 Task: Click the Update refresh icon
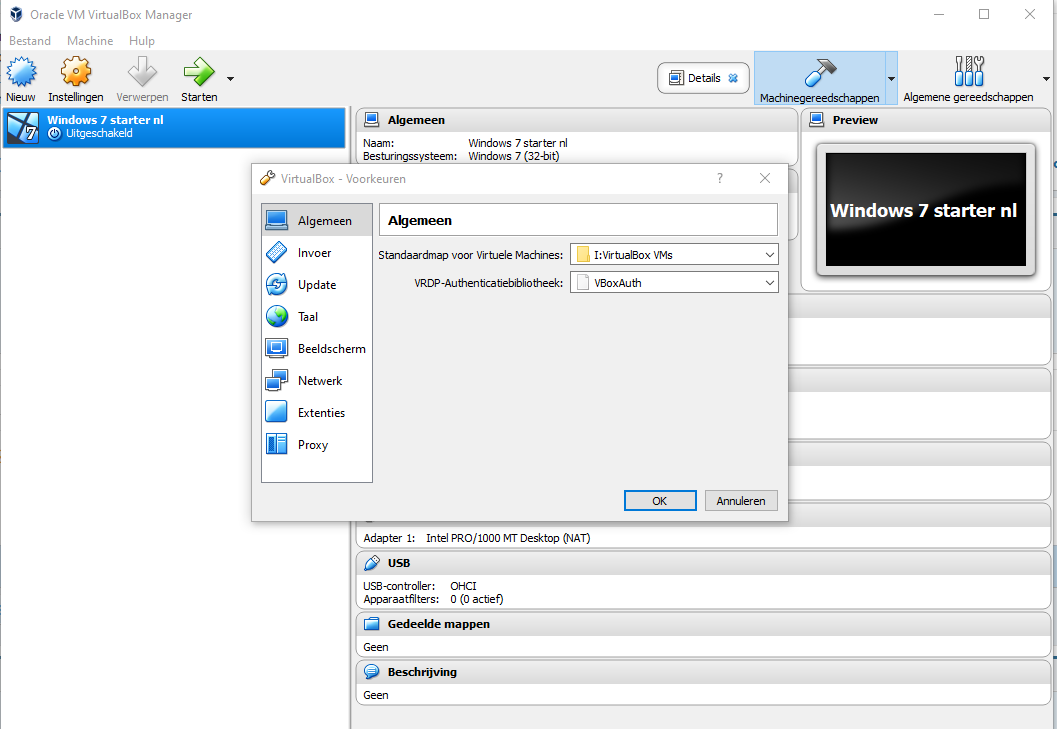coord(276,285)
